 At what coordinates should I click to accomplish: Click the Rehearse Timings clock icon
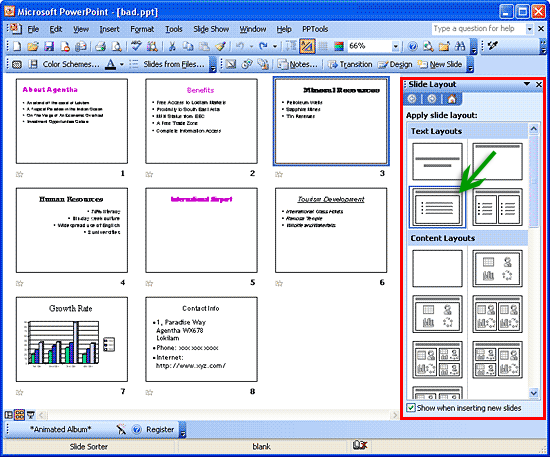point(247,64)
